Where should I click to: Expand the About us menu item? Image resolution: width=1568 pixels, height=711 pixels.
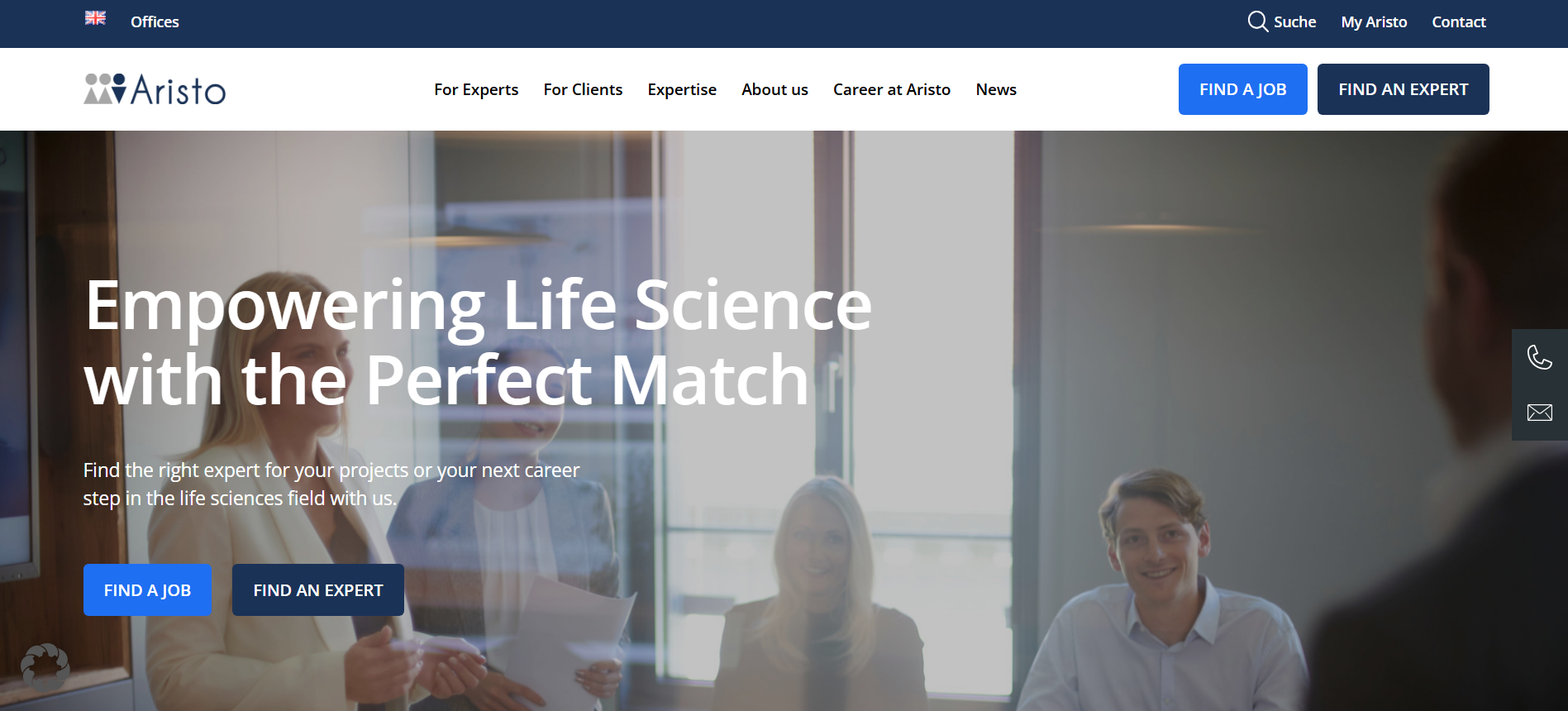[x=774, y=89]
